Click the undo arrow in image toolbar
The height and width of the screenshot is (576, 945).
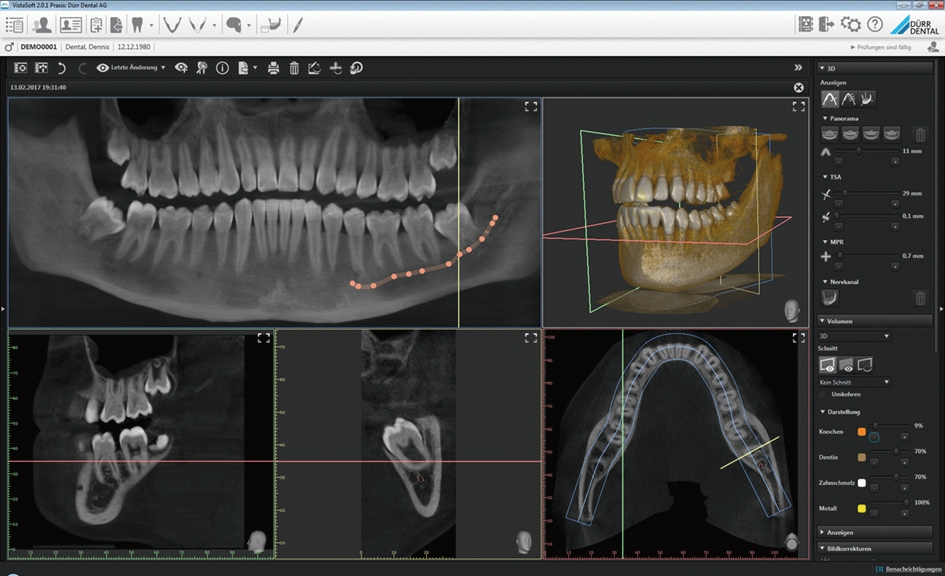coord(61,68)
